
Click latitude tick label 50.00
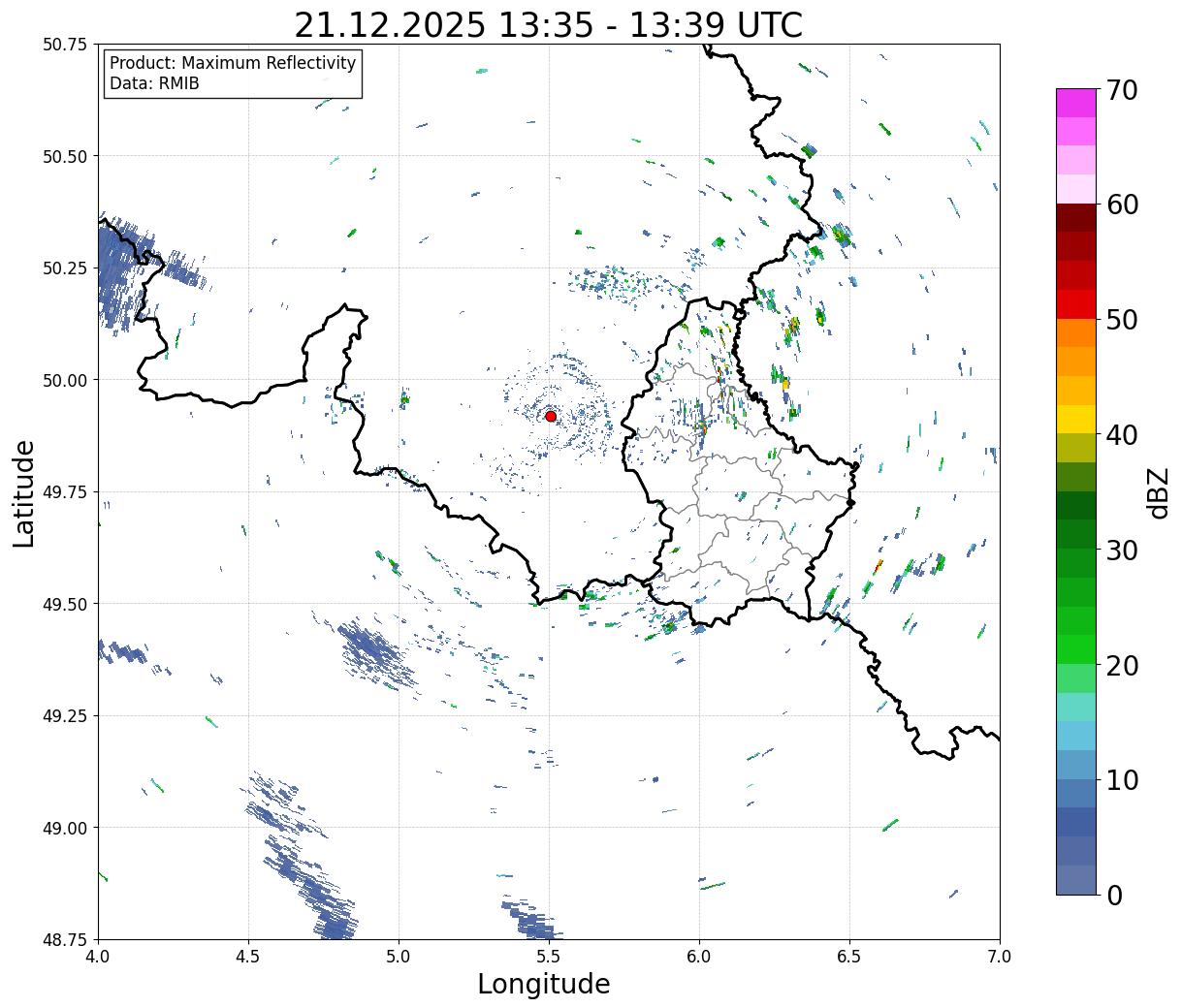point(64,380)
